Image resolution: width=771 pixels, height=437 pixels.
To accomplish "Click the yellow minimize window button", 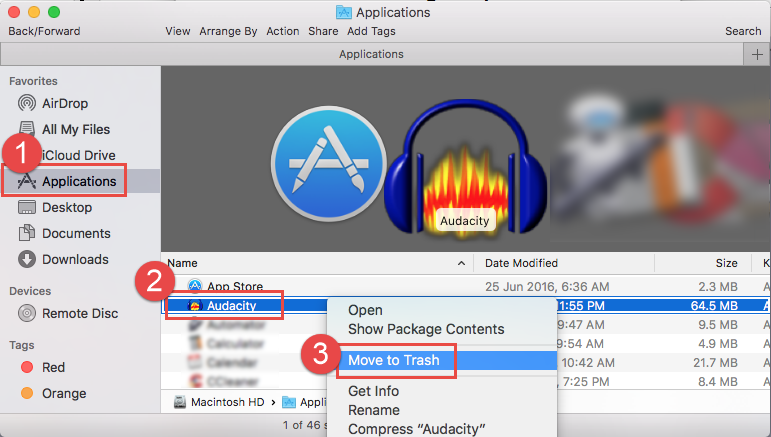I will [34, 12].
